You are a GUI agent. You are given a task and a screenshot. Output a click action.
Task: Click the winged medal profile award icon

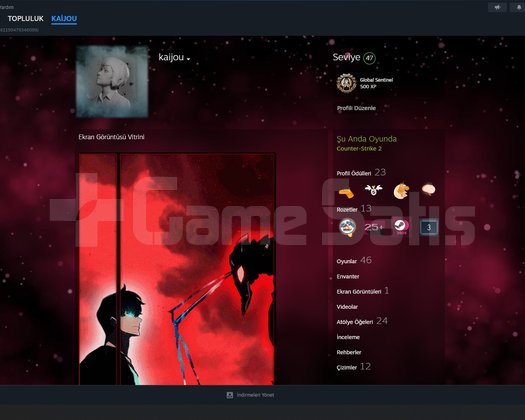tap(373, 190)
